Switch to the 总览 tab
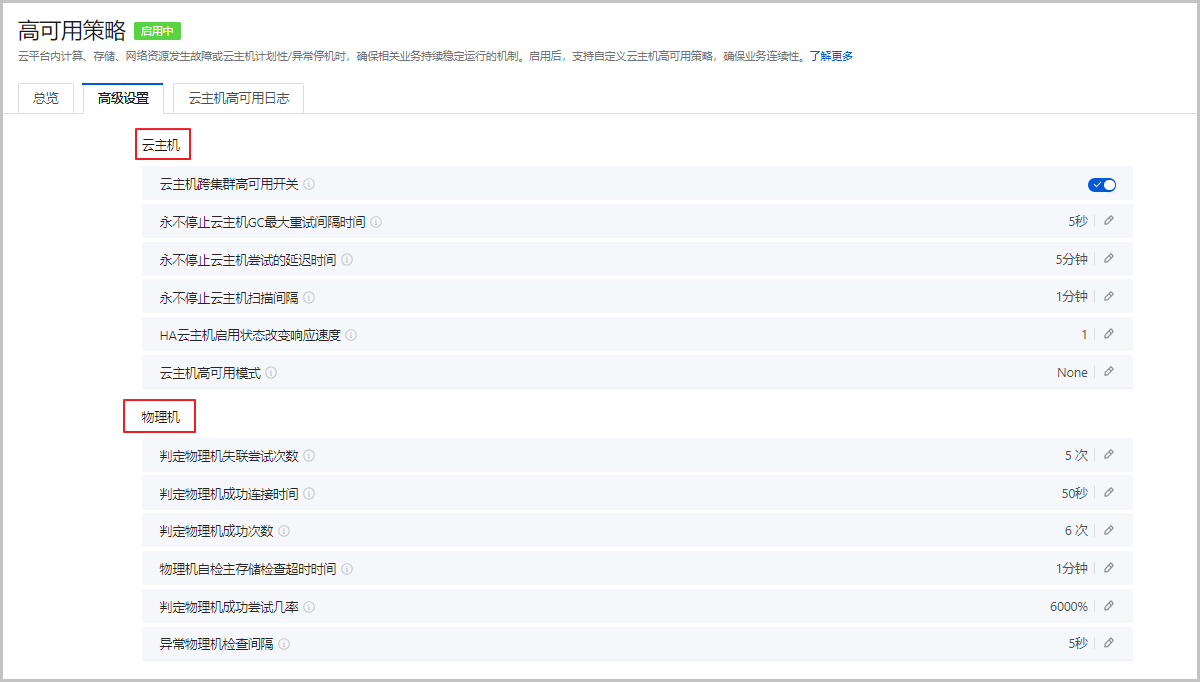Screen dimensions: 1200x682 [x=46, y=98]
